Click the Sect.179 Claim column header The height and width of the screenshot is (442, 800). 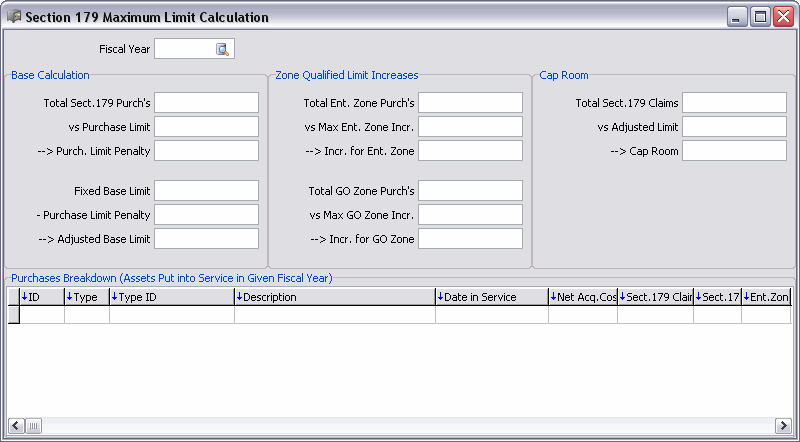(655, 297)
